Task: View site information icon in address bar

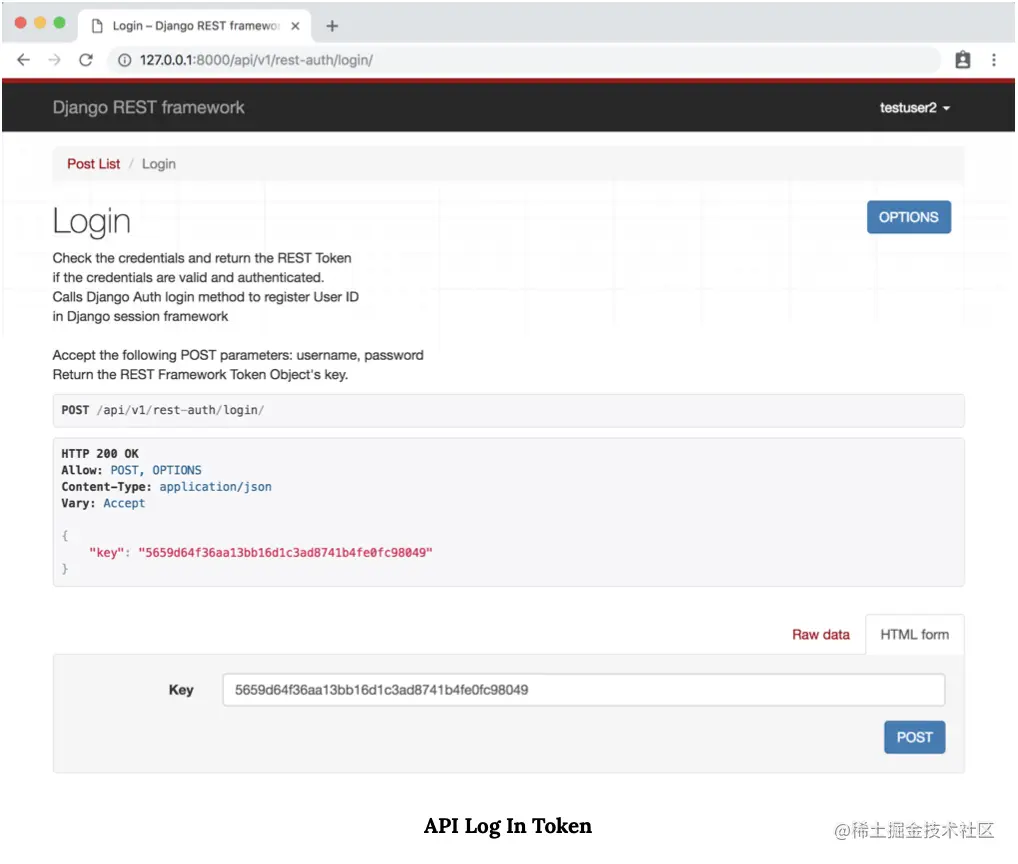Action: (124, 60)
